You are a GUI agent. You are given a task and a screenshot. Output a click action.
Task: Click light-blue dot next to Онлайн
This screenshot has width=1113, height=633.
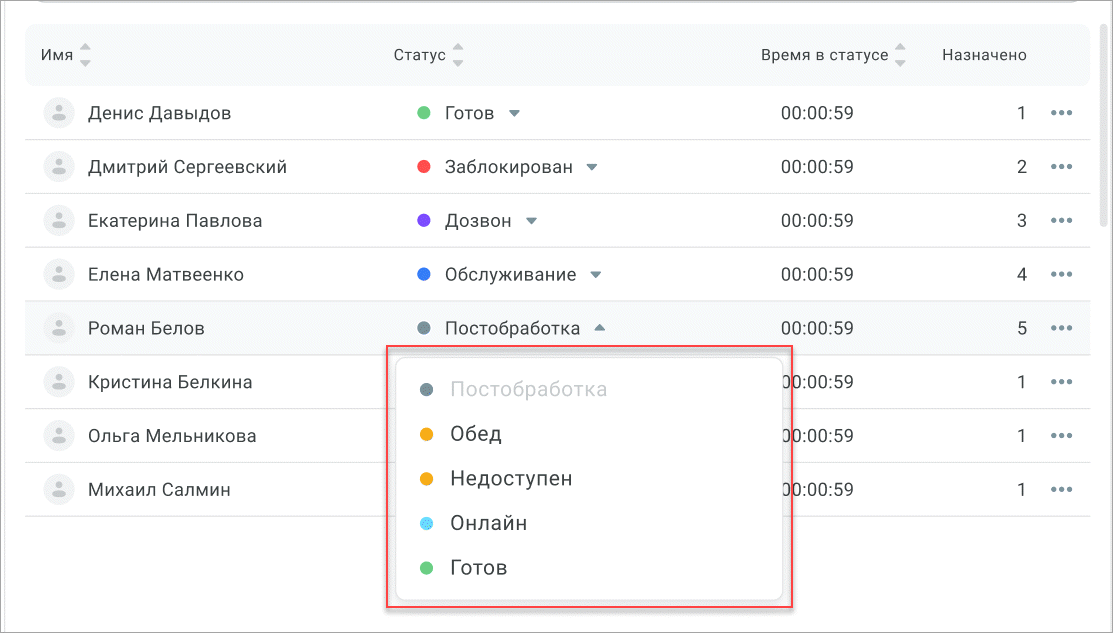(427, 524)
